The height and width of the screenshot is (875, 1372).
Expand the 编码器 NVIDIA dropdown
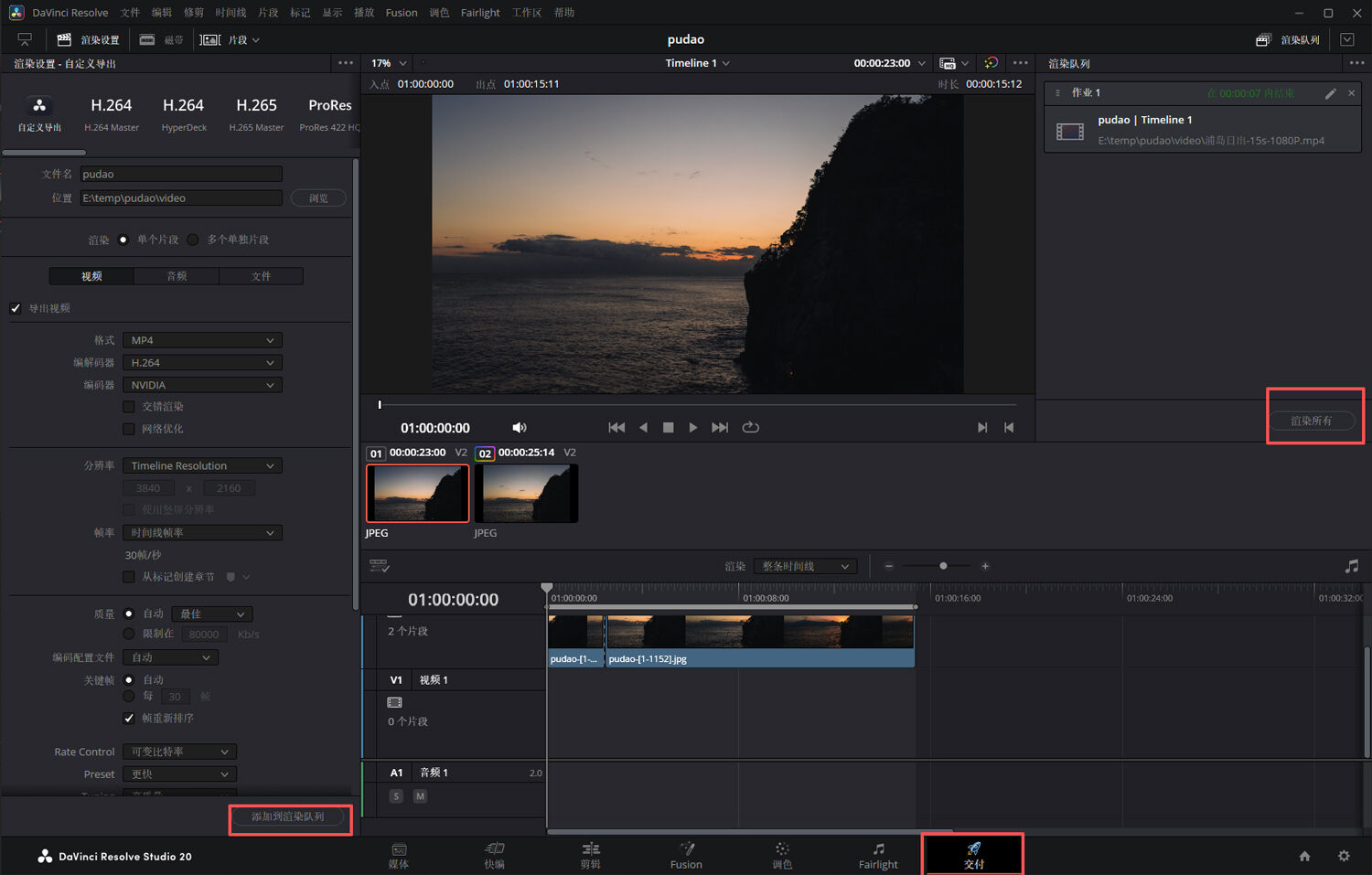pos(202,385)
